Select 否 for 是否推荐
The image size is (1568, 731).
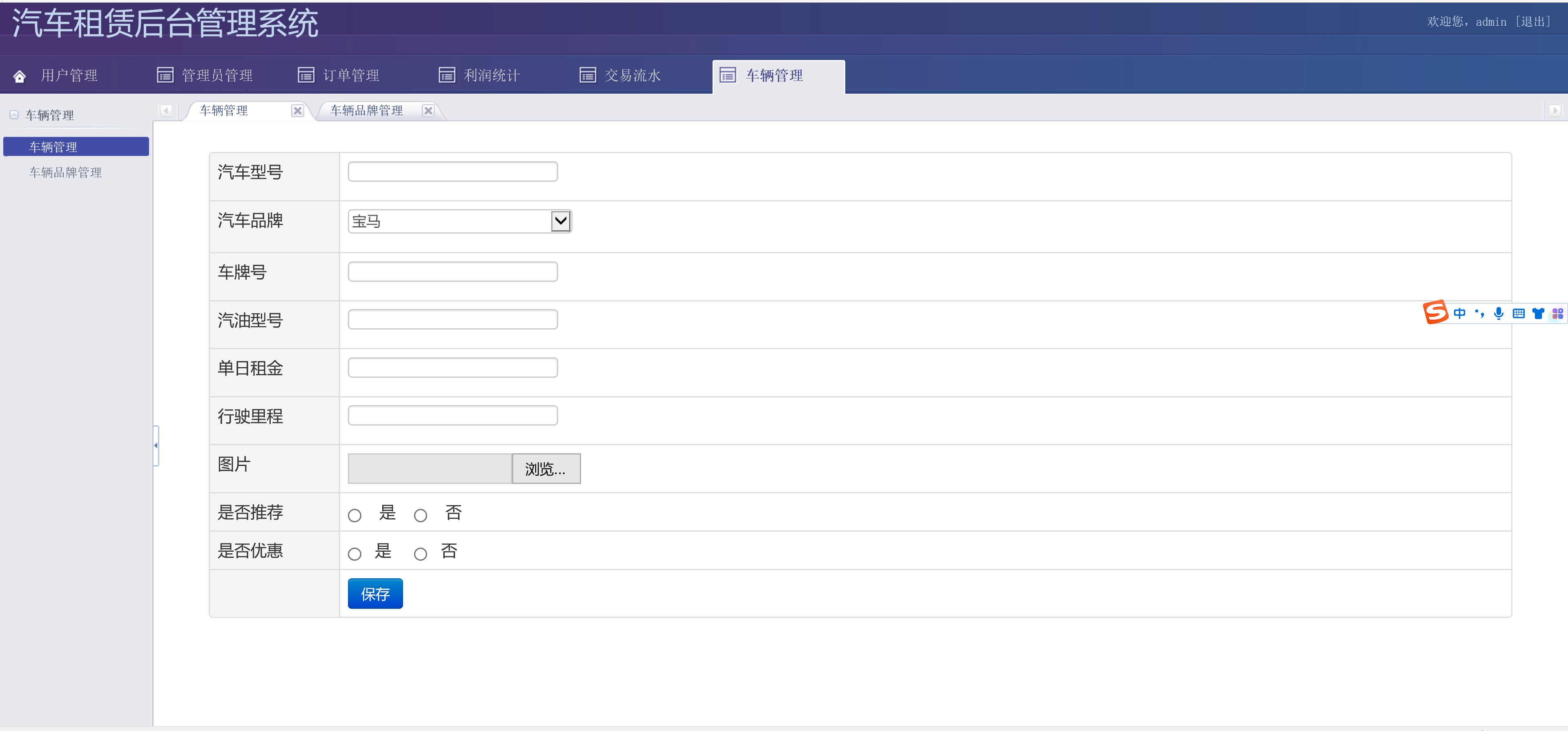point(421,515)
